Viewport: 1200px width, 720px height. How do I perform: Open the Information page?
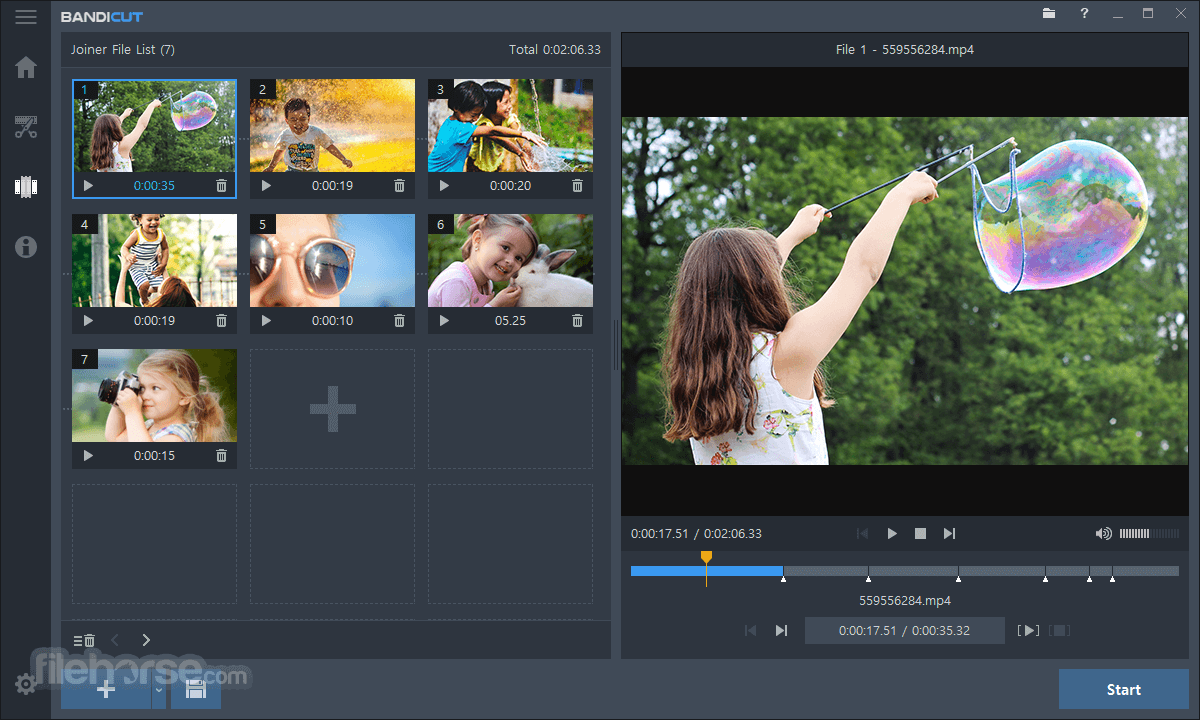click(26, 247)
